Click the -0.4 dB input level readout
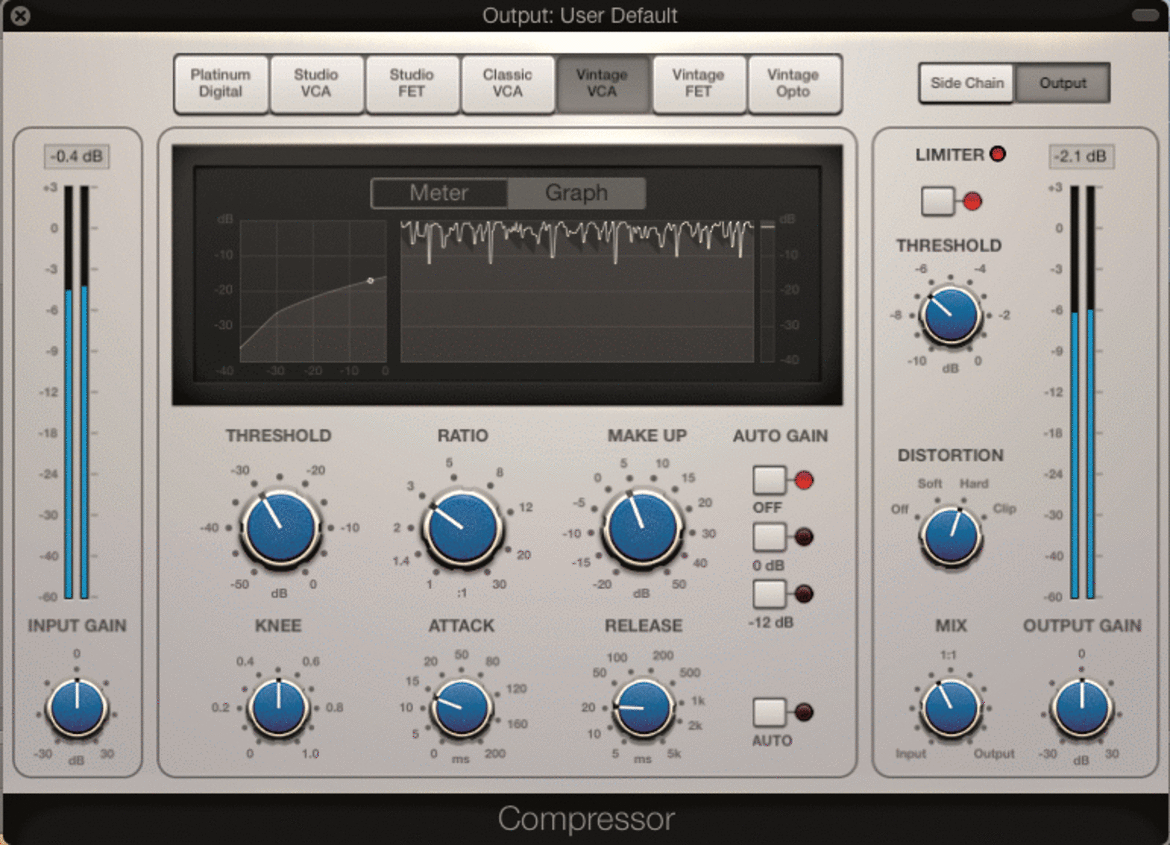The height and width of the screenshot is (845, 1170). pos(77,156)
